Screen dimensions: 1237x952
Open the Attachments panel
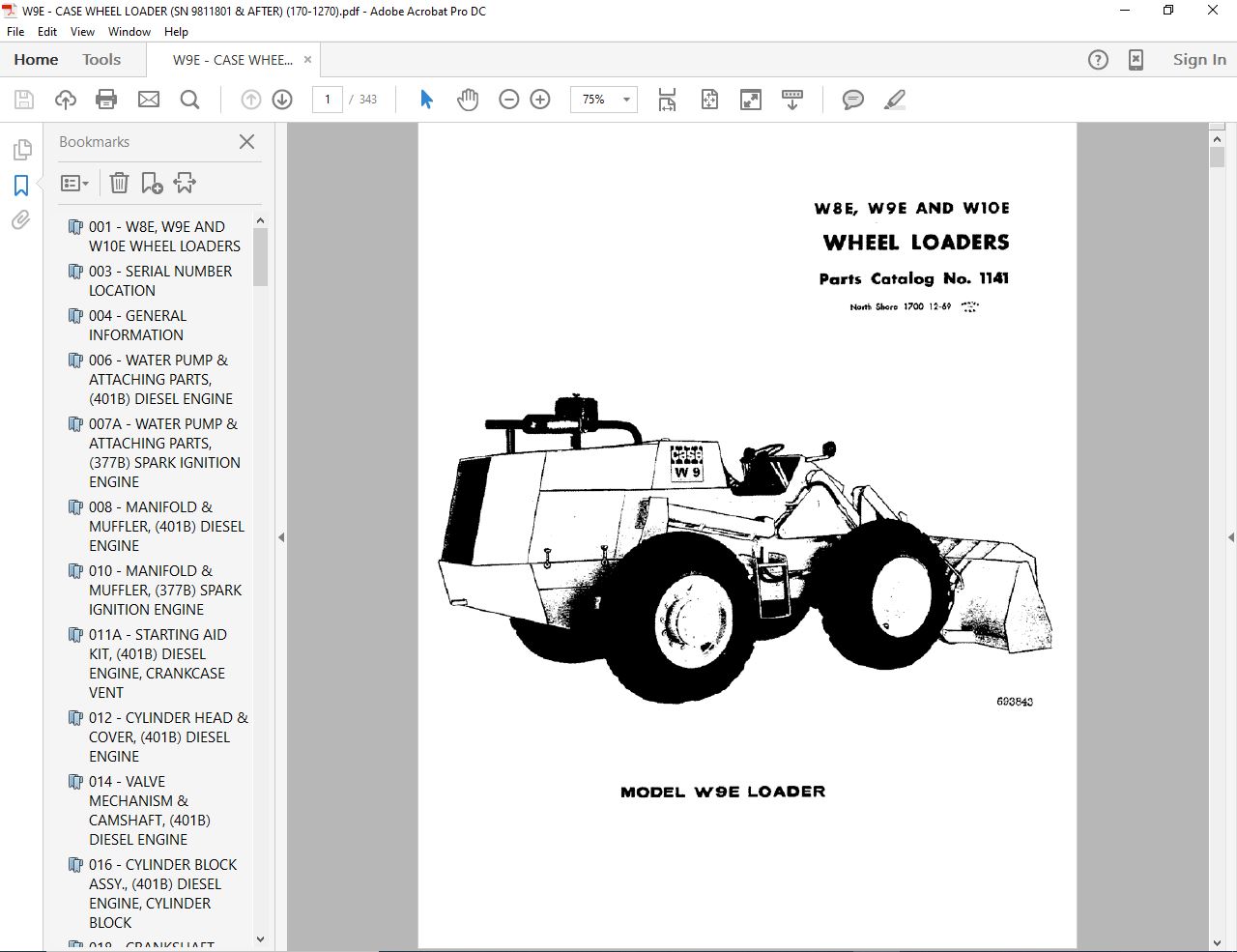coord(20,220)
